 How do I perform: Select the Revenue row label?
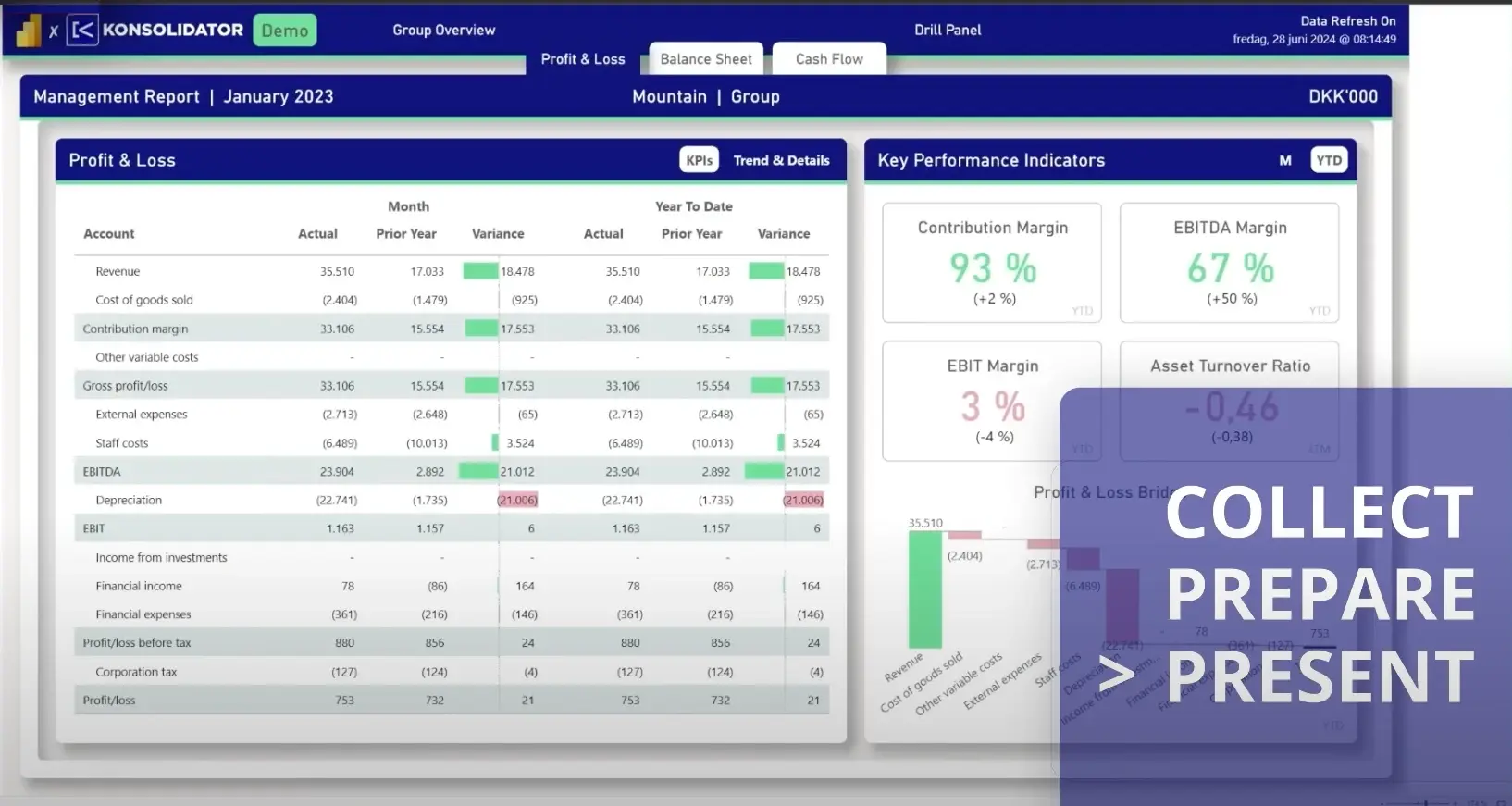tap(118, 271)
